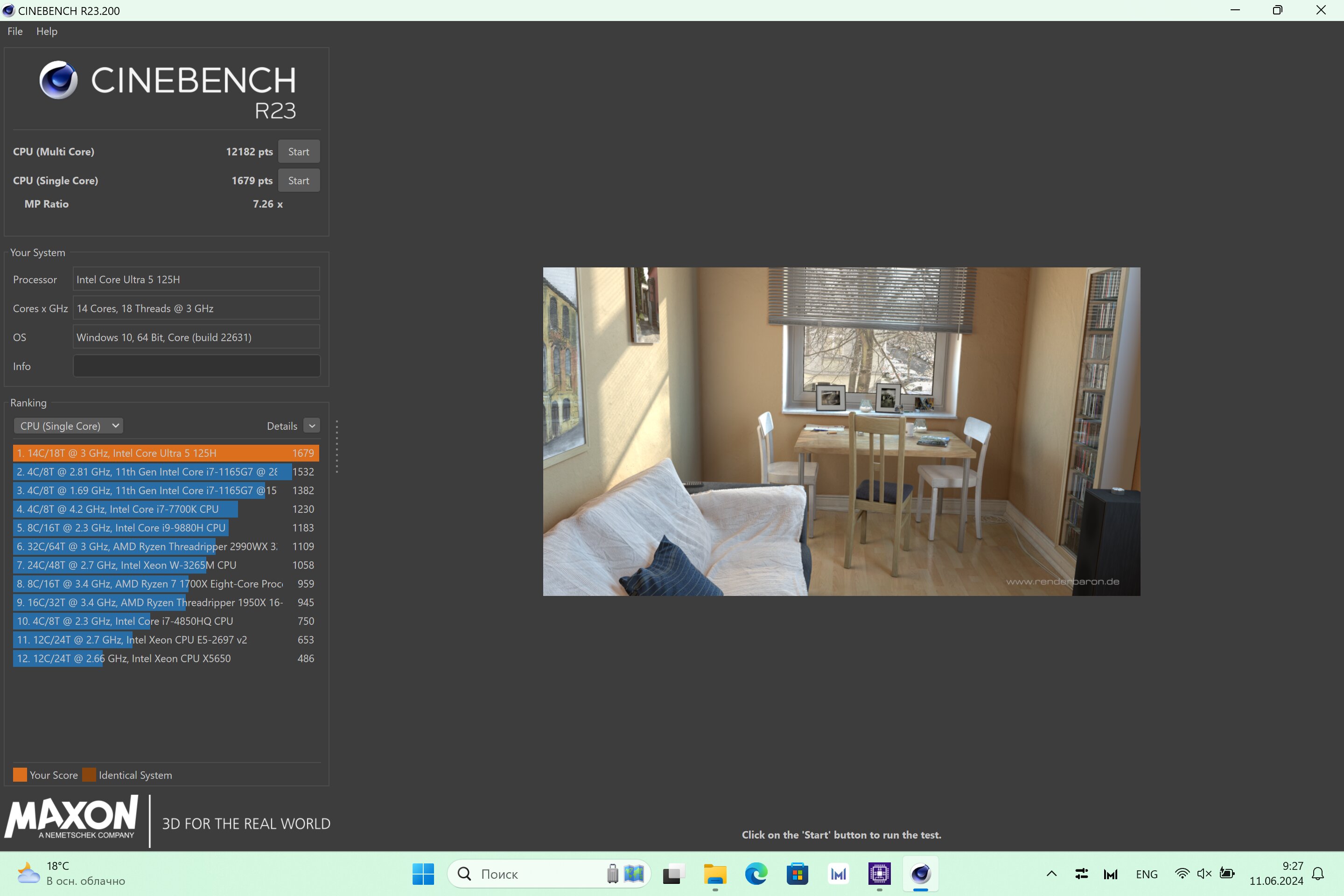
Task: Select the Xeon W-3265M ranking row
Action: pos(166,565)
